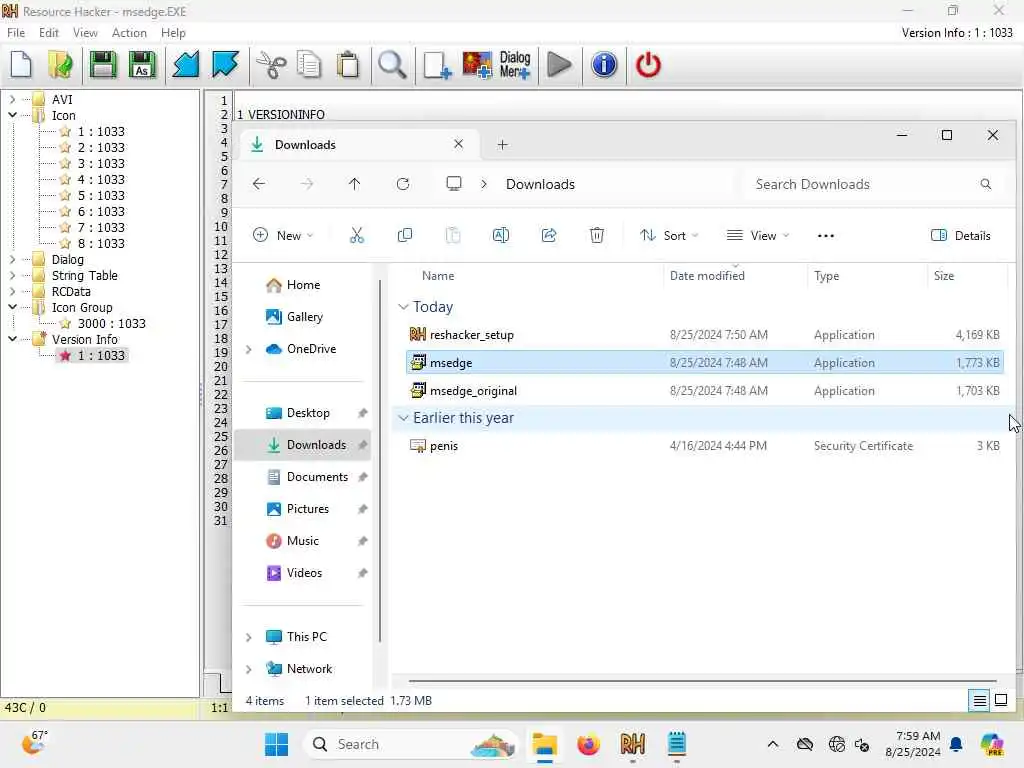1024x768 pixels.
Task: Open Action menu in Resource Hacker
Action: tap(129, 33)
